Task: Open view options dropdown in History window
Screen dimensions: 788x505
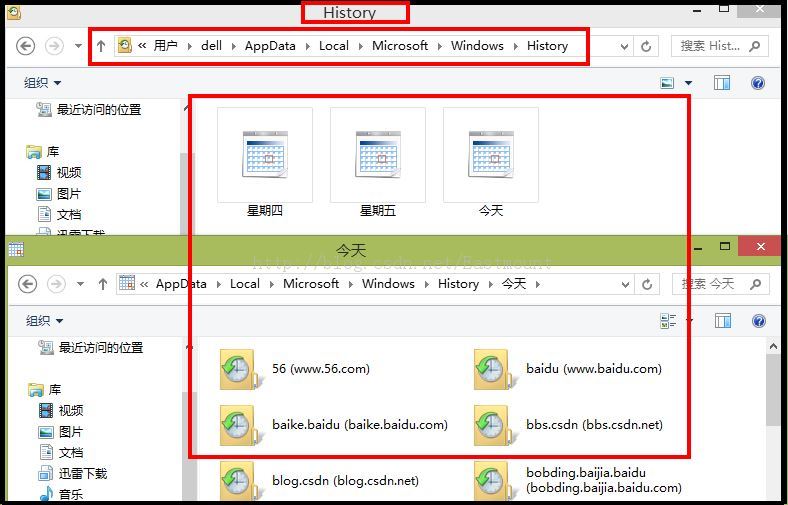Action: point(688,83)
